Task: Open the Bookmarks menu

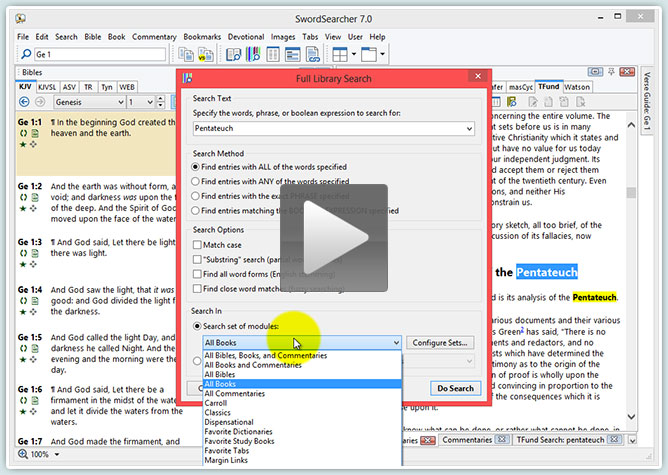Action: coord(202,37)
